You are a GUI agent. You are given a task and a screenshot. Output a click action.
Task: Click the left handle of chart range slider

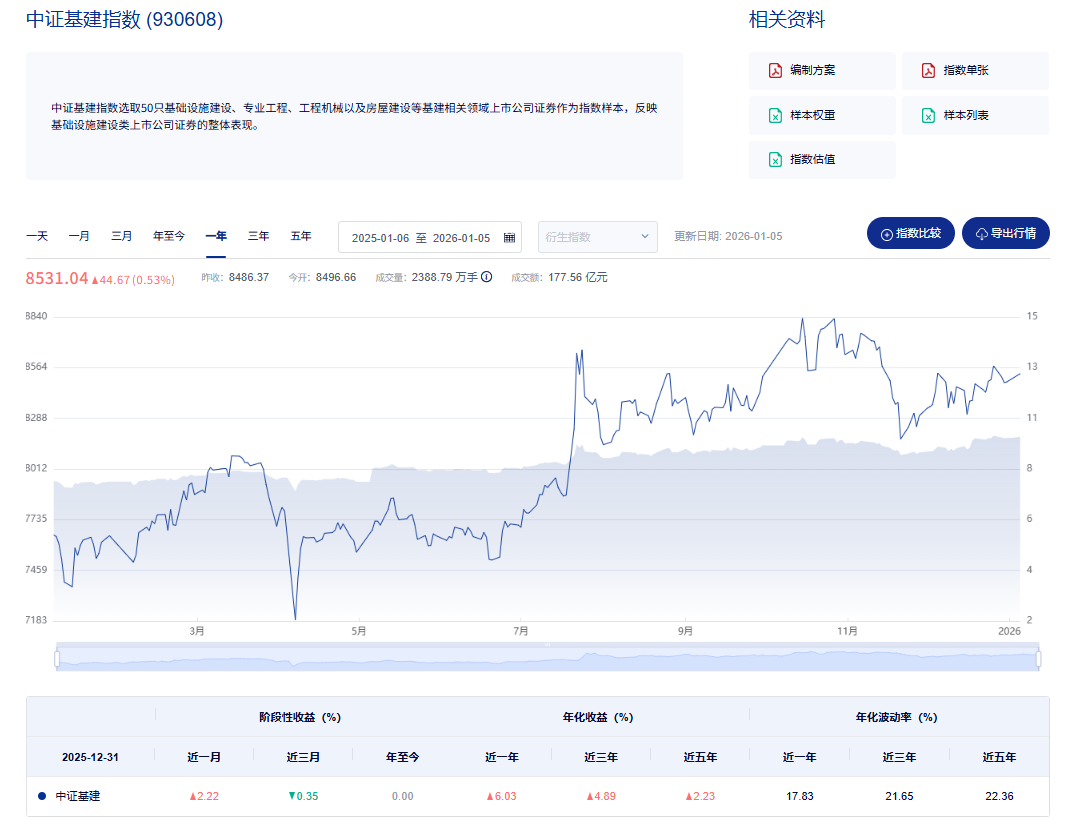click(x=57, y=658)
